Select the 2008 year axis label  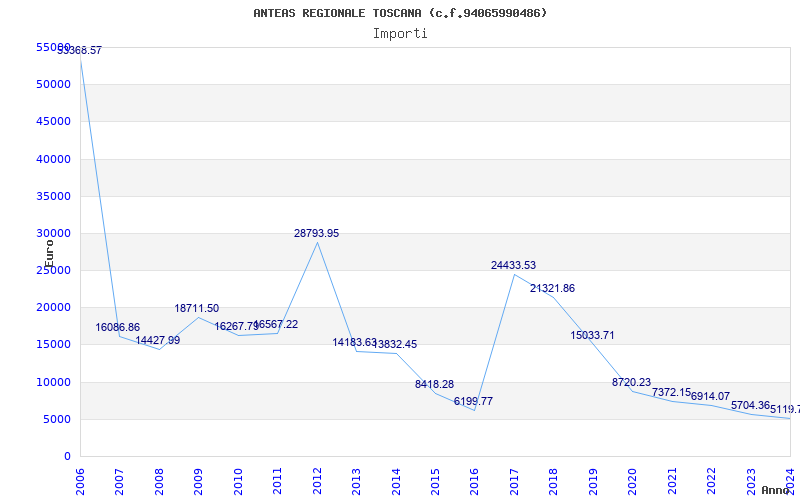click(x=159, y=482)
